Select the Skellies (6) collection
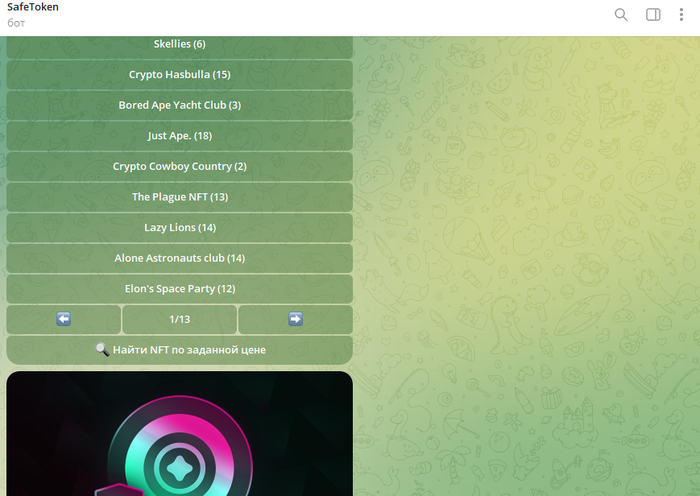The width and height of the screenshot is (700, 496). click(179, 46)
